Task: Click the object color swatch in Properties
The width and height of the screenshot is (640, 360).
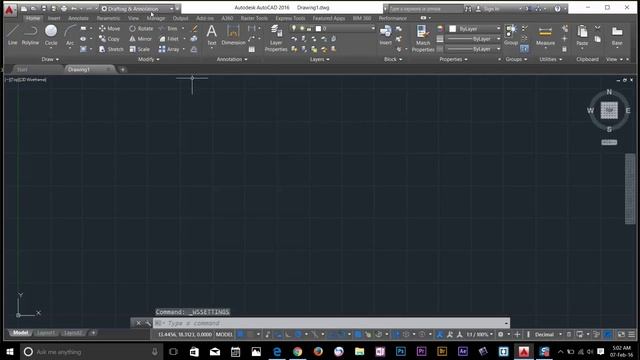Action: [453, 29]
